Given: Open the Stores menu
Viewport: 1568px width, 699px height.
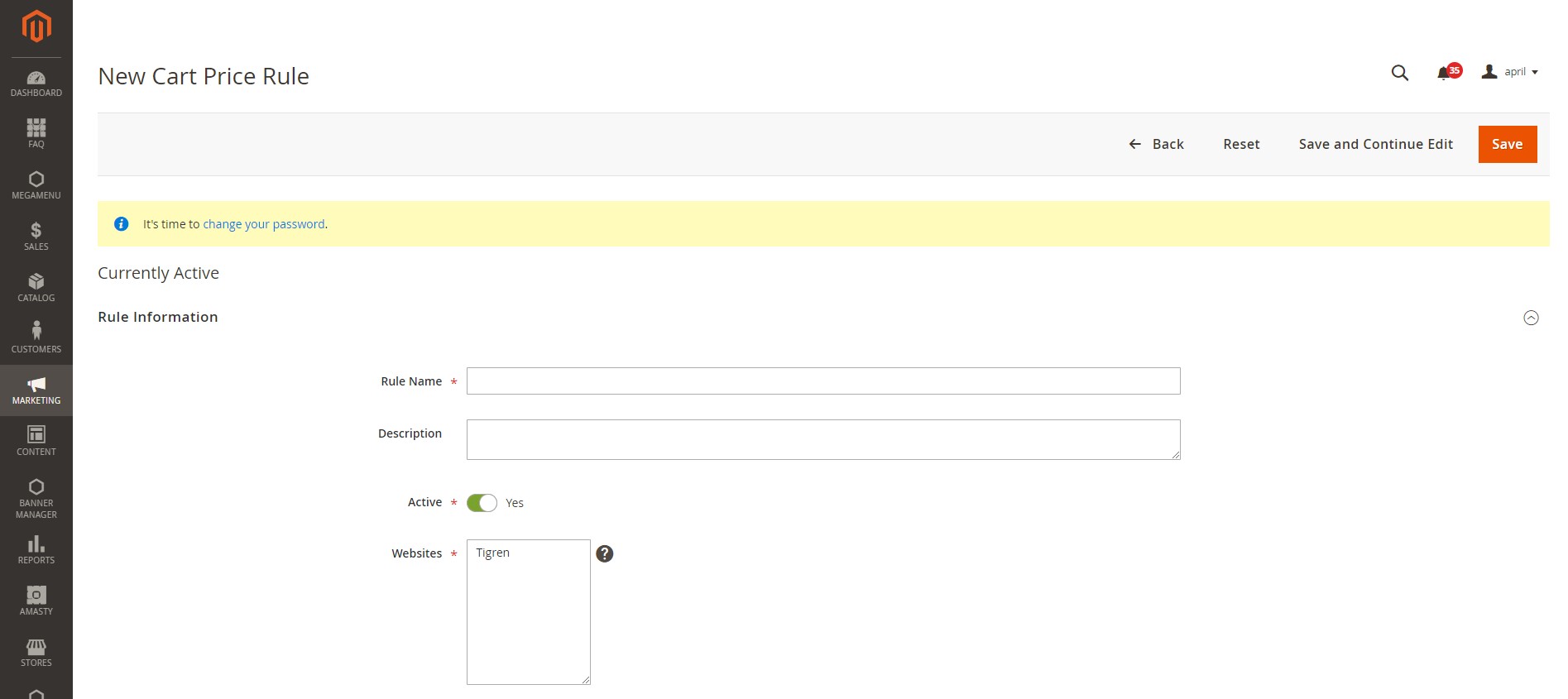Looking at the screenshot, I should (x=36, y=652).
